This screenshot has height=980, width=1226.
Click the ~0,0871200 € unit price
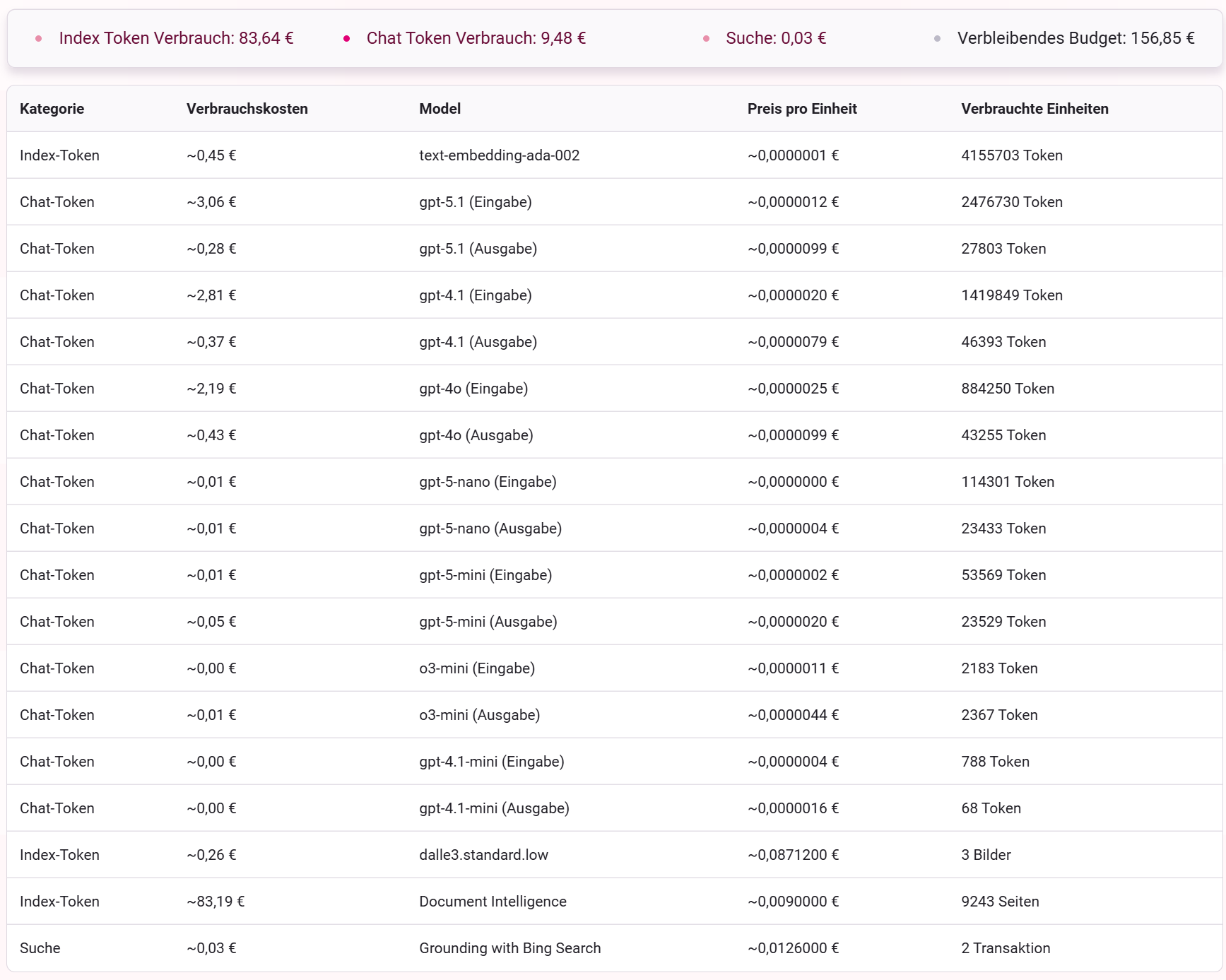(793, 855)
